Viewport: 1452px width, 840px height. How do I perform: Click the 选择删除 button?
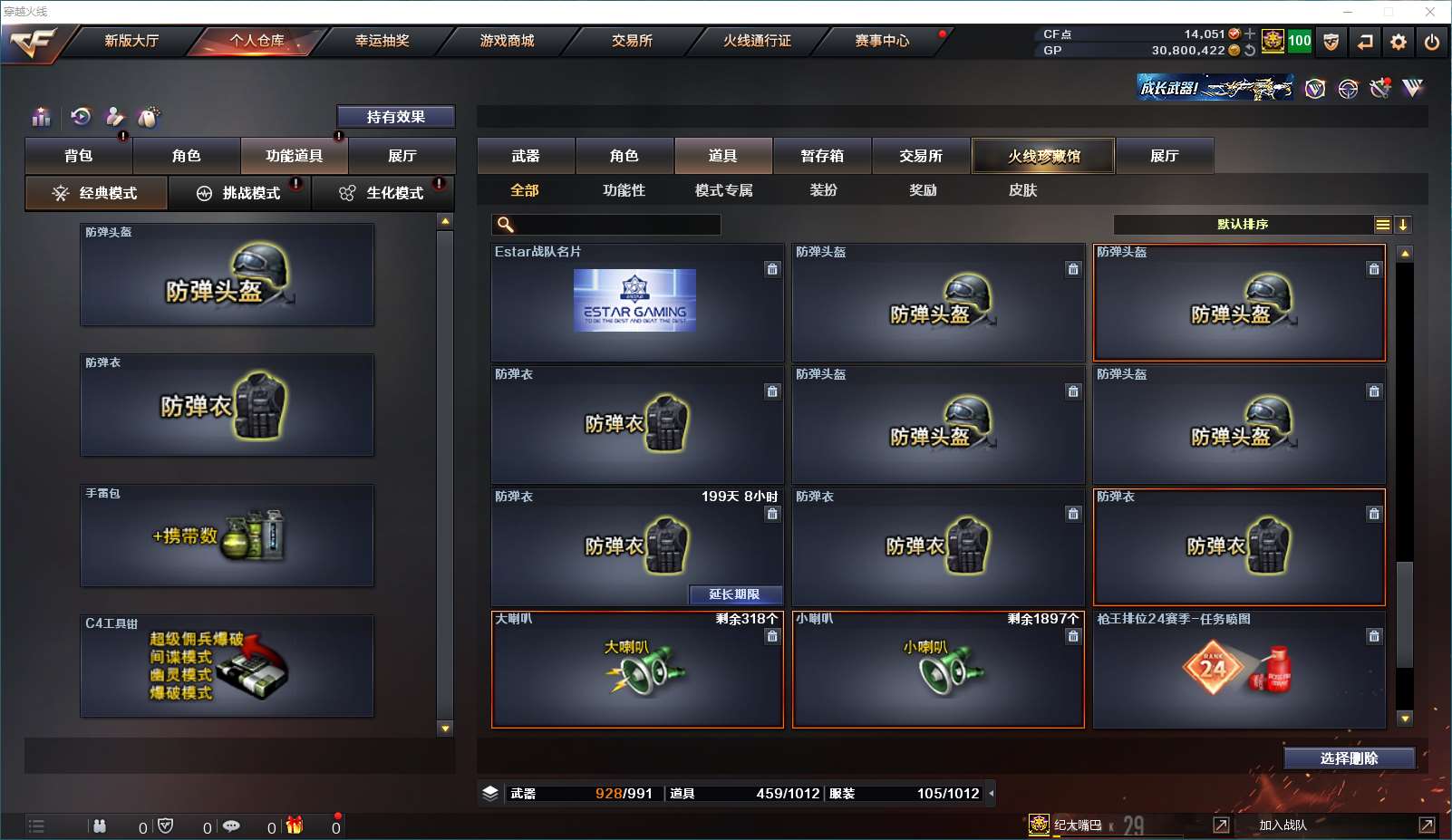1350,758
